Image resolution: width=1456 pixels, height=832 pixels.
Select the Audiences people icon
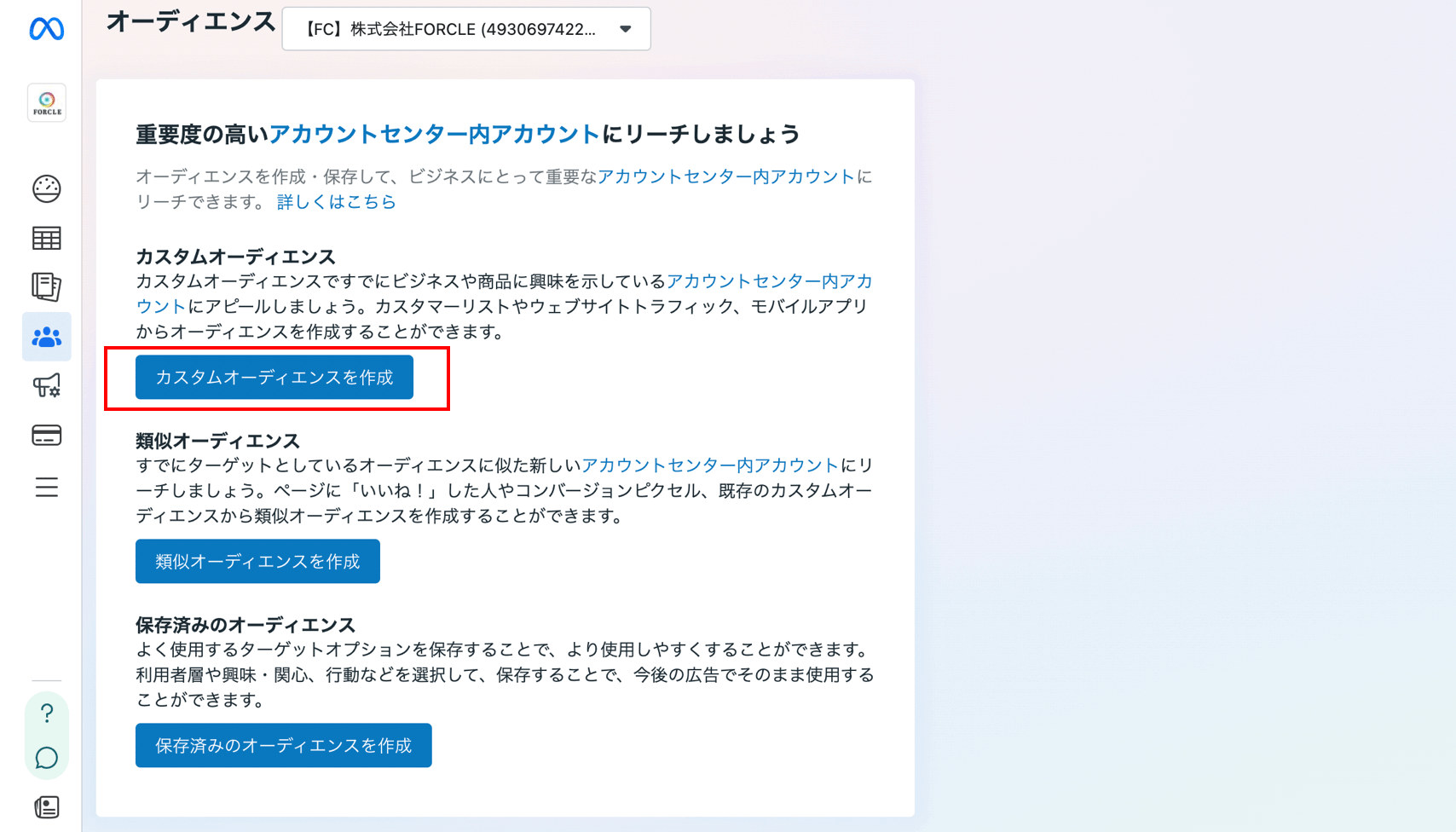(x=47, y=337)
